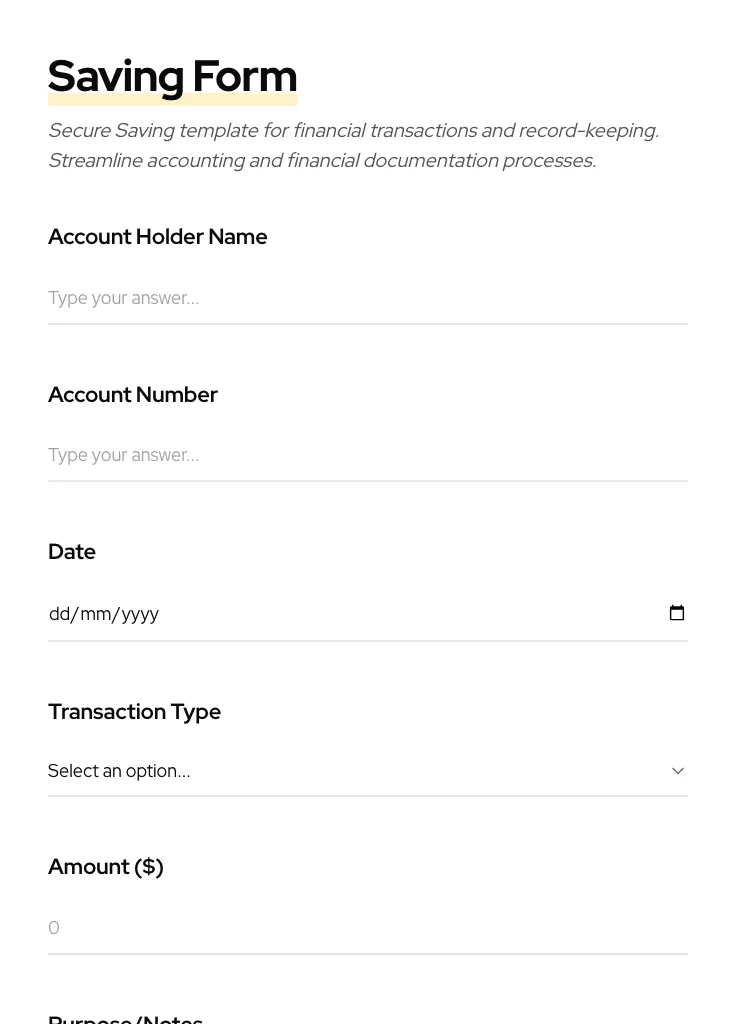Select the 'yyyy' year segment of Date
The height and width of the screenshot is (1024, 736).
[x=140, y=614]
